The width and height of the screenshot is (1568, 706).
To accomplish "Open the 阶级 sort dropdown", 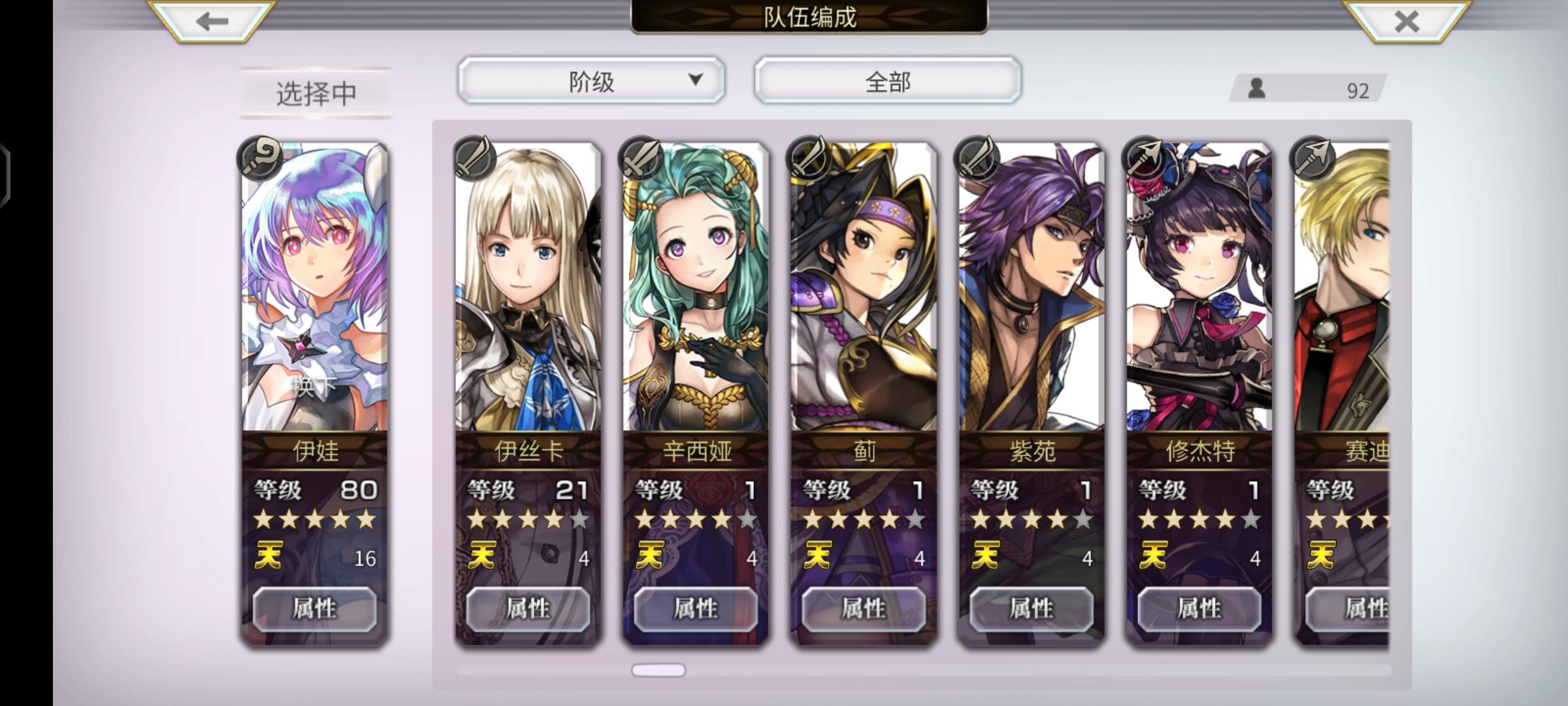I will click(591, 80).
